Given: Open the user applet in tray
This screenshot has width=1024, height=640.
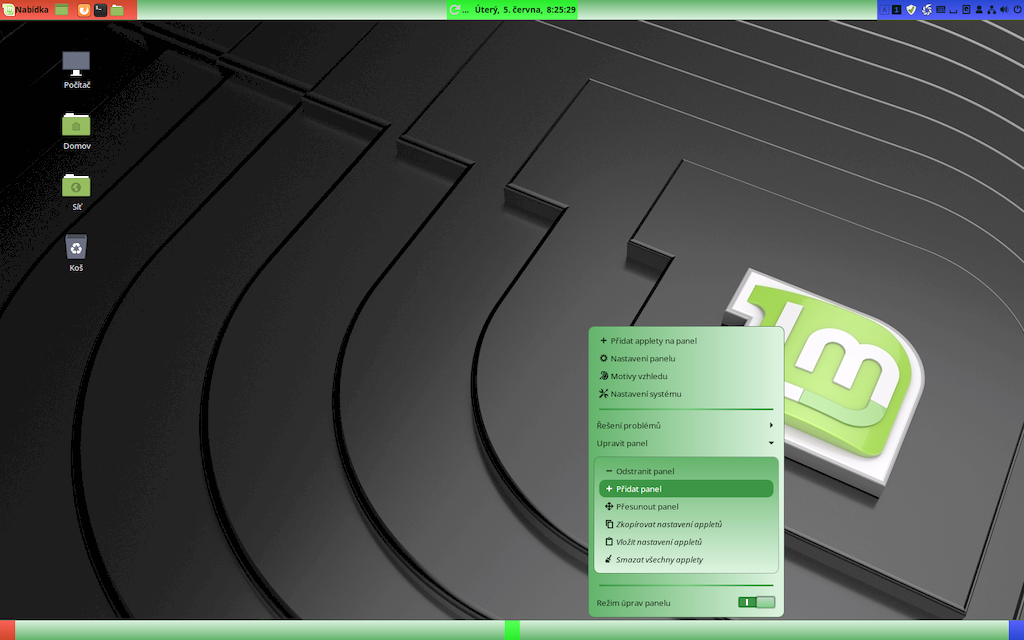Looking at the screenshot, I should tap(979, 10).
